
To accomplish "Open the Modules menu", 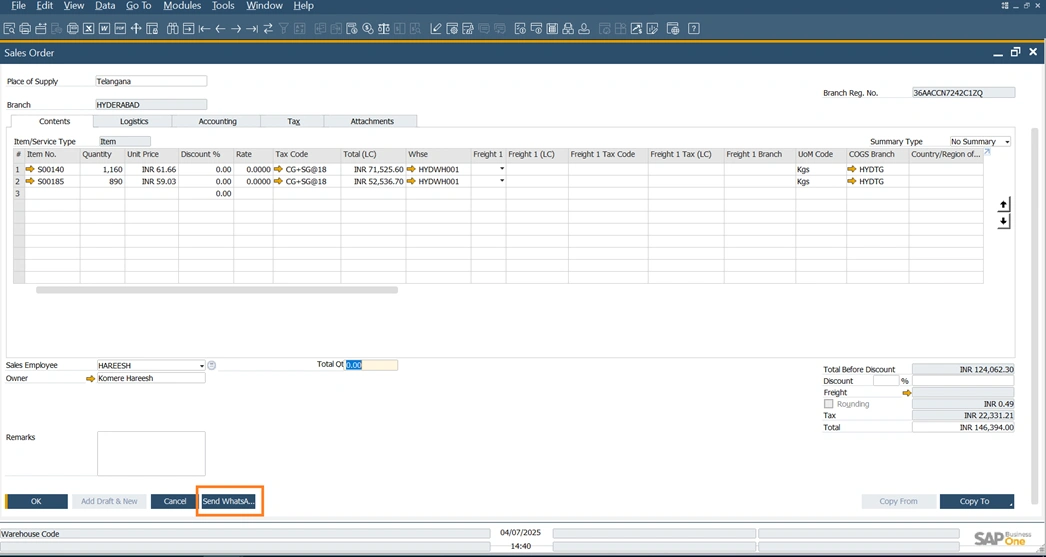I will coord(181,6).
